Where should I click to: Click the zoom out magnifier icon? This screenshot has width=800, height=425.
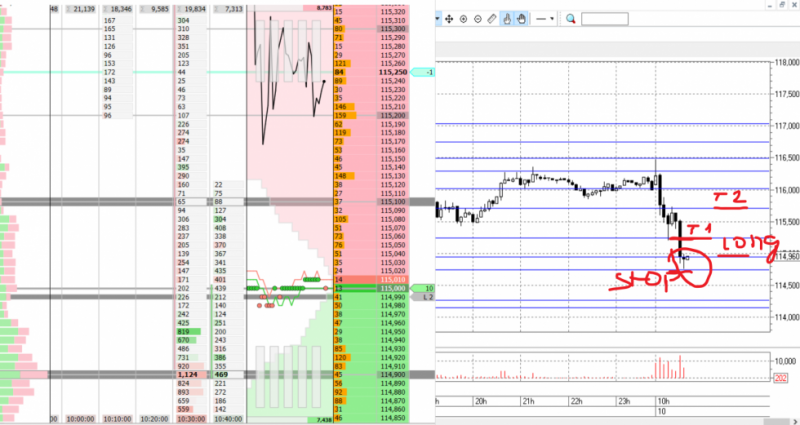point(478,19)
